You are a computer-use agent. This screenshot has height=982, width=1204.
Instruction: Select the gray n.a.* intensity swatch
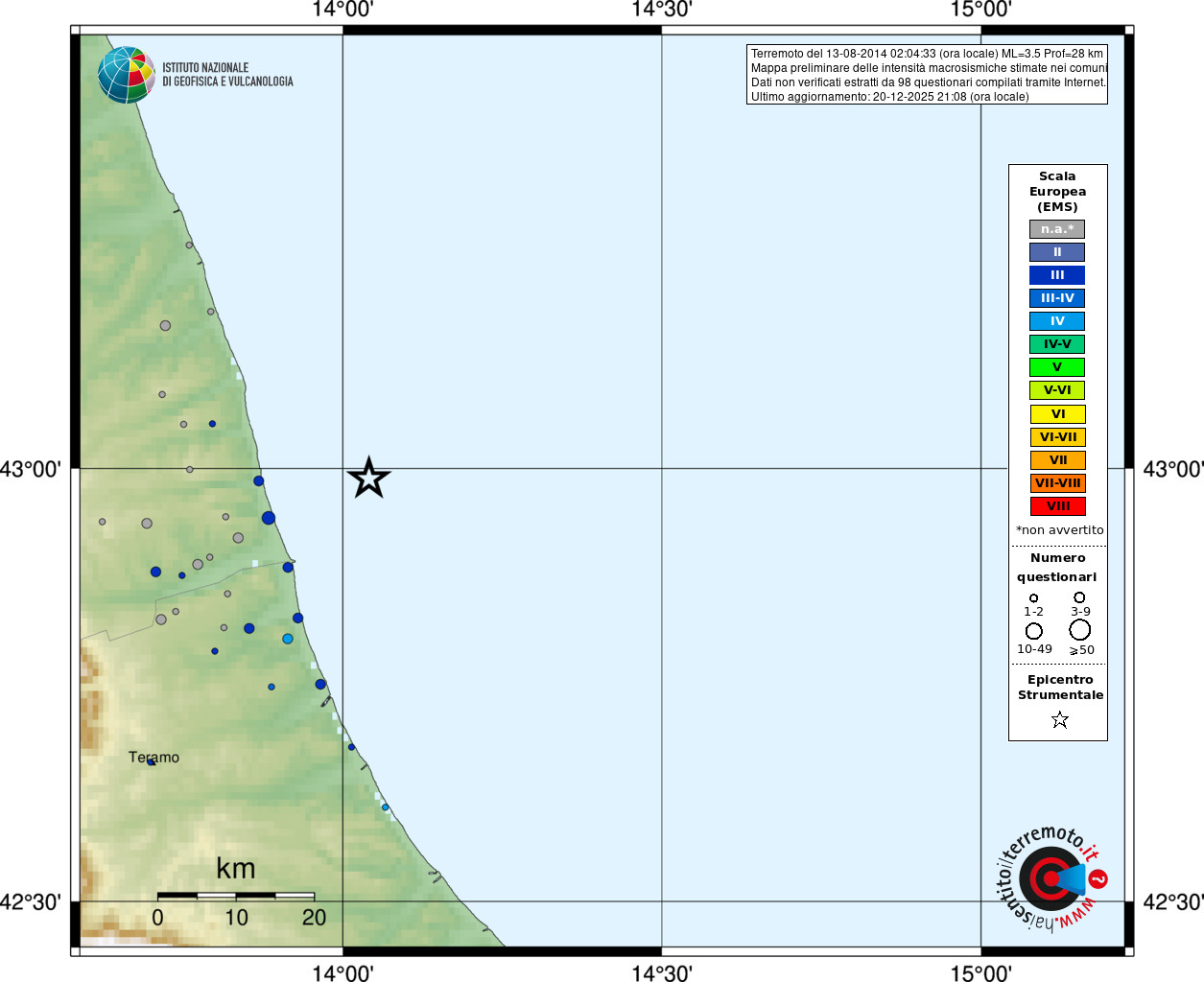(1057, 229)
